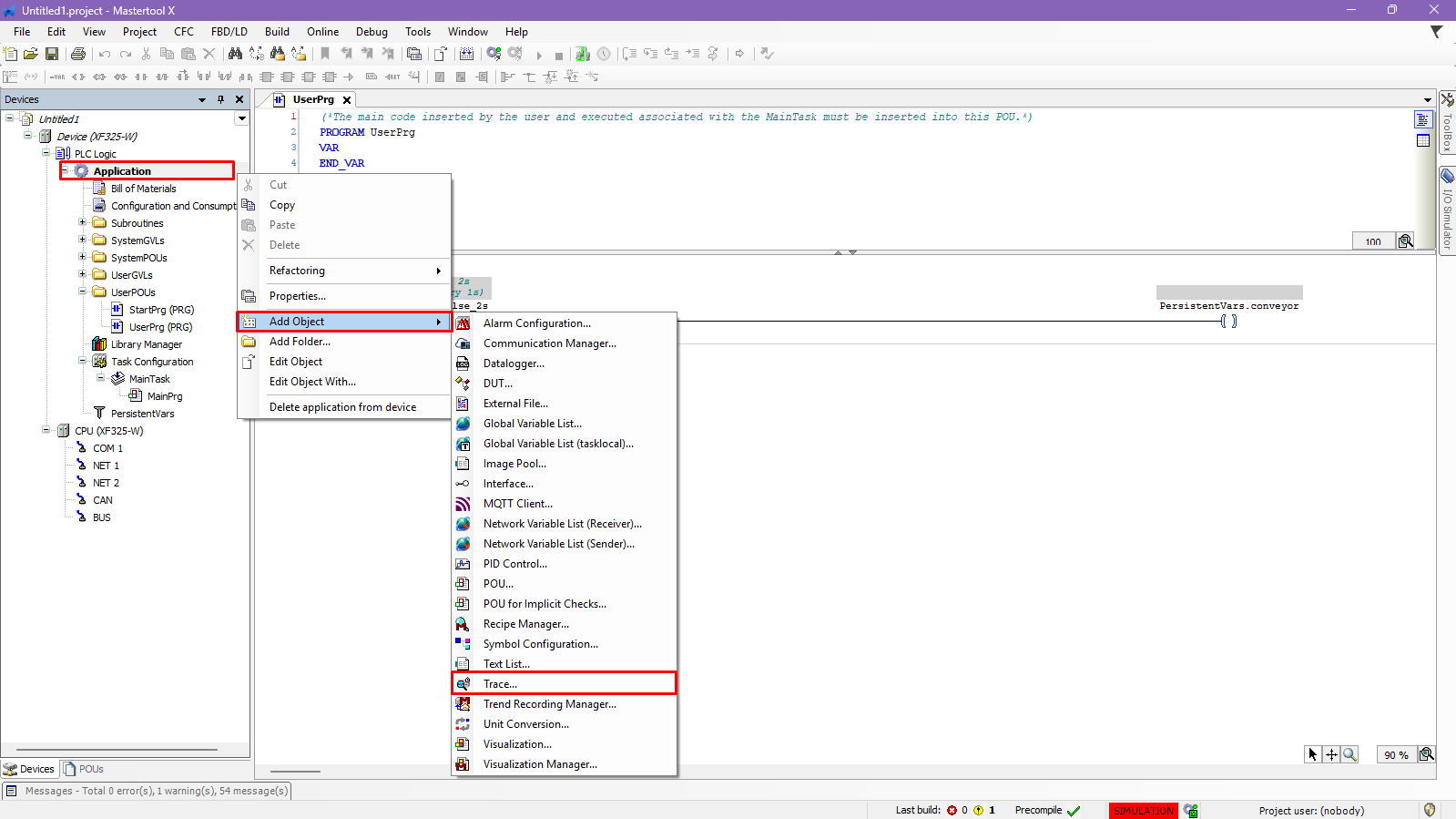
Task: Toggle the Devices panel pin (auto hide)
Action: [x=220, y=99]
